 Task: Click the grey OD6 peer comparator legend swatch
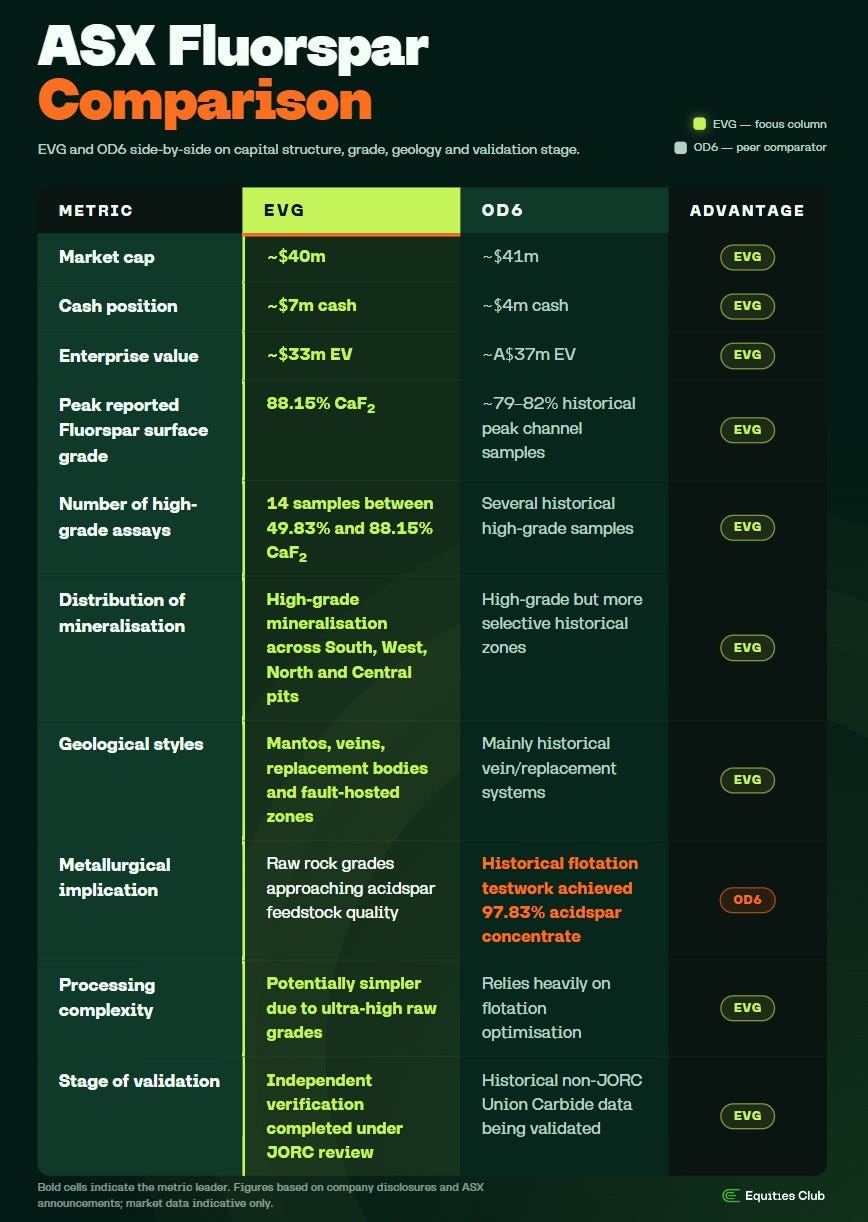click(x=680, y=147)
